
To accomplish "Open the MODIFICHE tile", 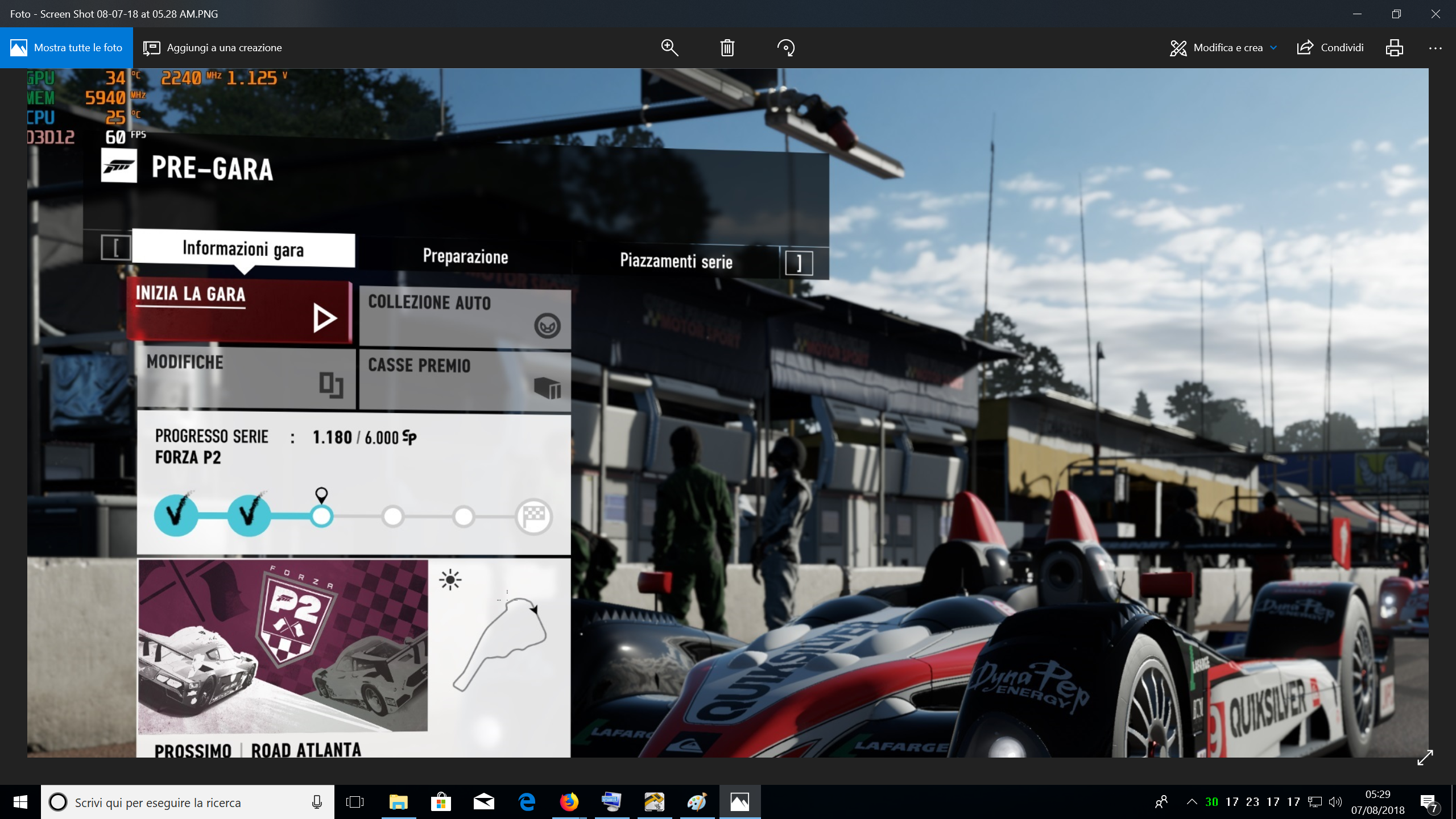I will [246, 377].
